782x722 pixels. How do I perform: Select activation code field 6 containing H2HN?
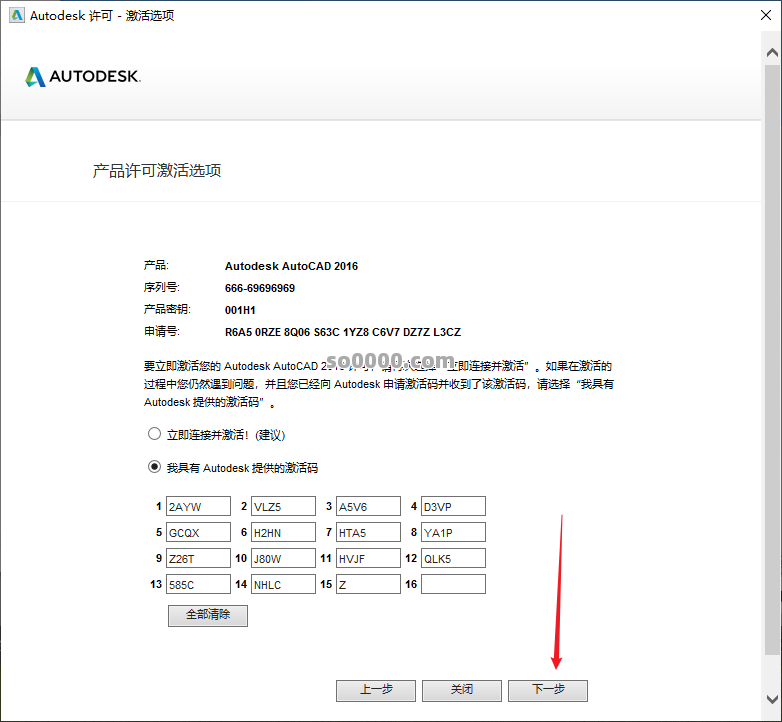tap(283, 532)
